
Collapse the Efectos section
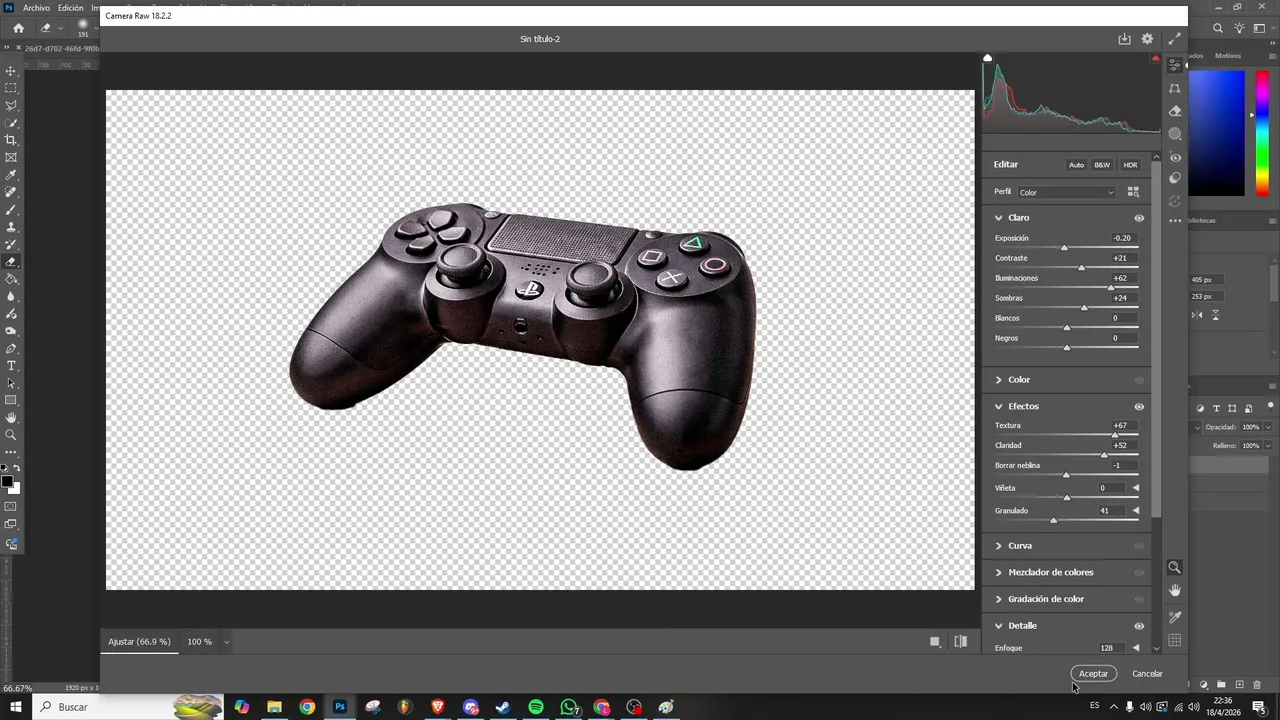[x=998, y=407]
